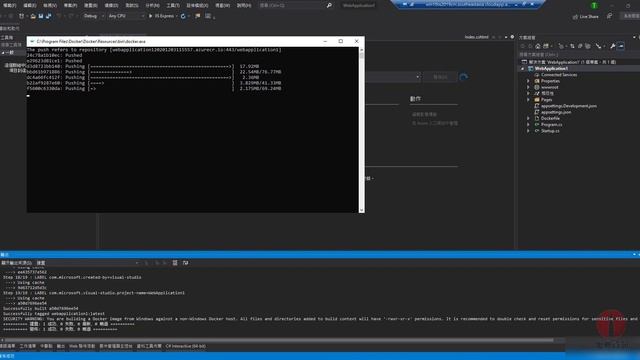Select the WebApplication1 project node
The height and width of the screenshot is (360, 640).
click(551, 69)
